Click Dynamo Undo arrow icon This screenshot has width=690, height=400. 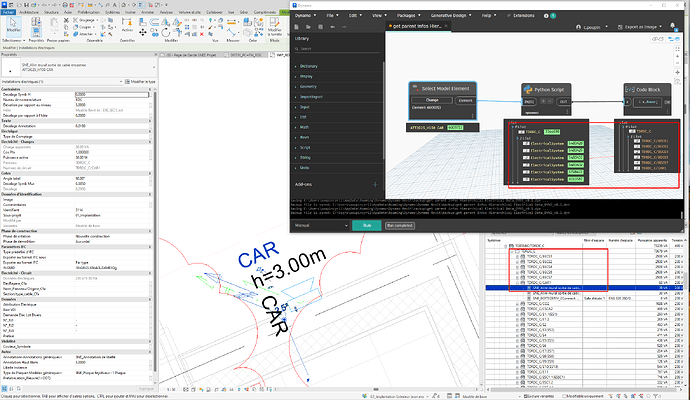coord(332,27)
